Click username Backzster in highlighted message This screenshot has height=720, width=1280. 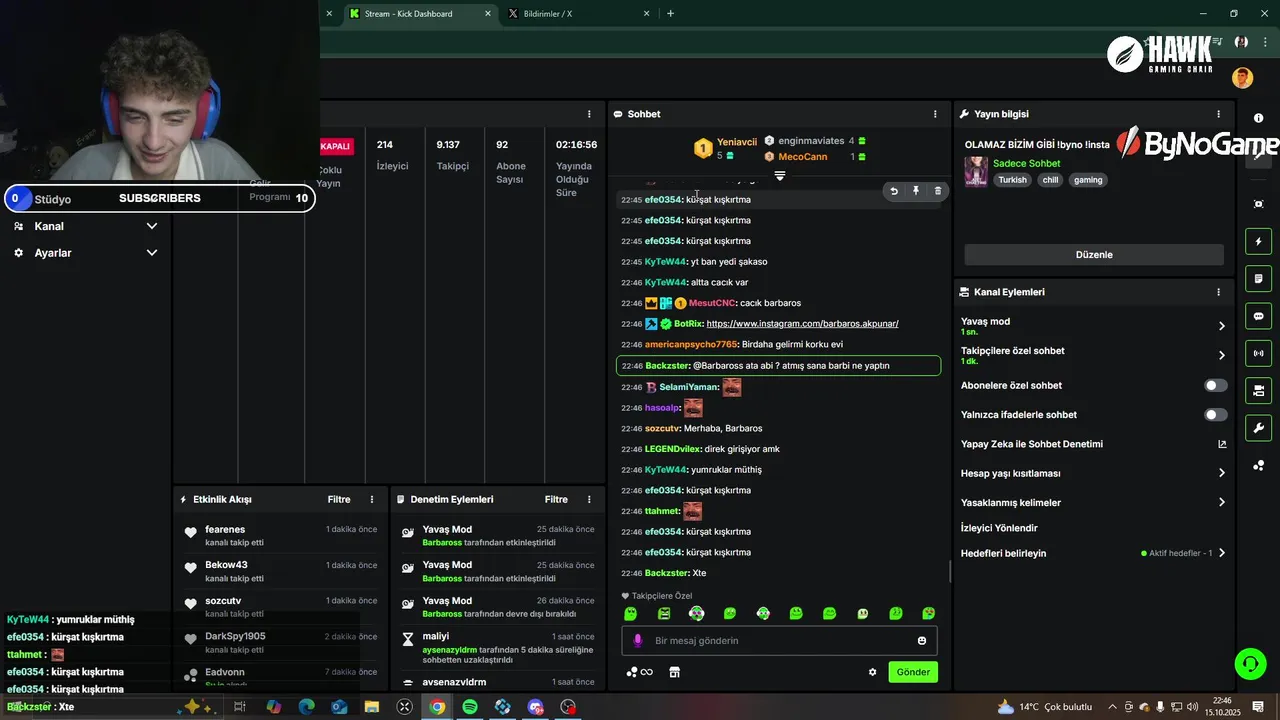coord(667,366)
